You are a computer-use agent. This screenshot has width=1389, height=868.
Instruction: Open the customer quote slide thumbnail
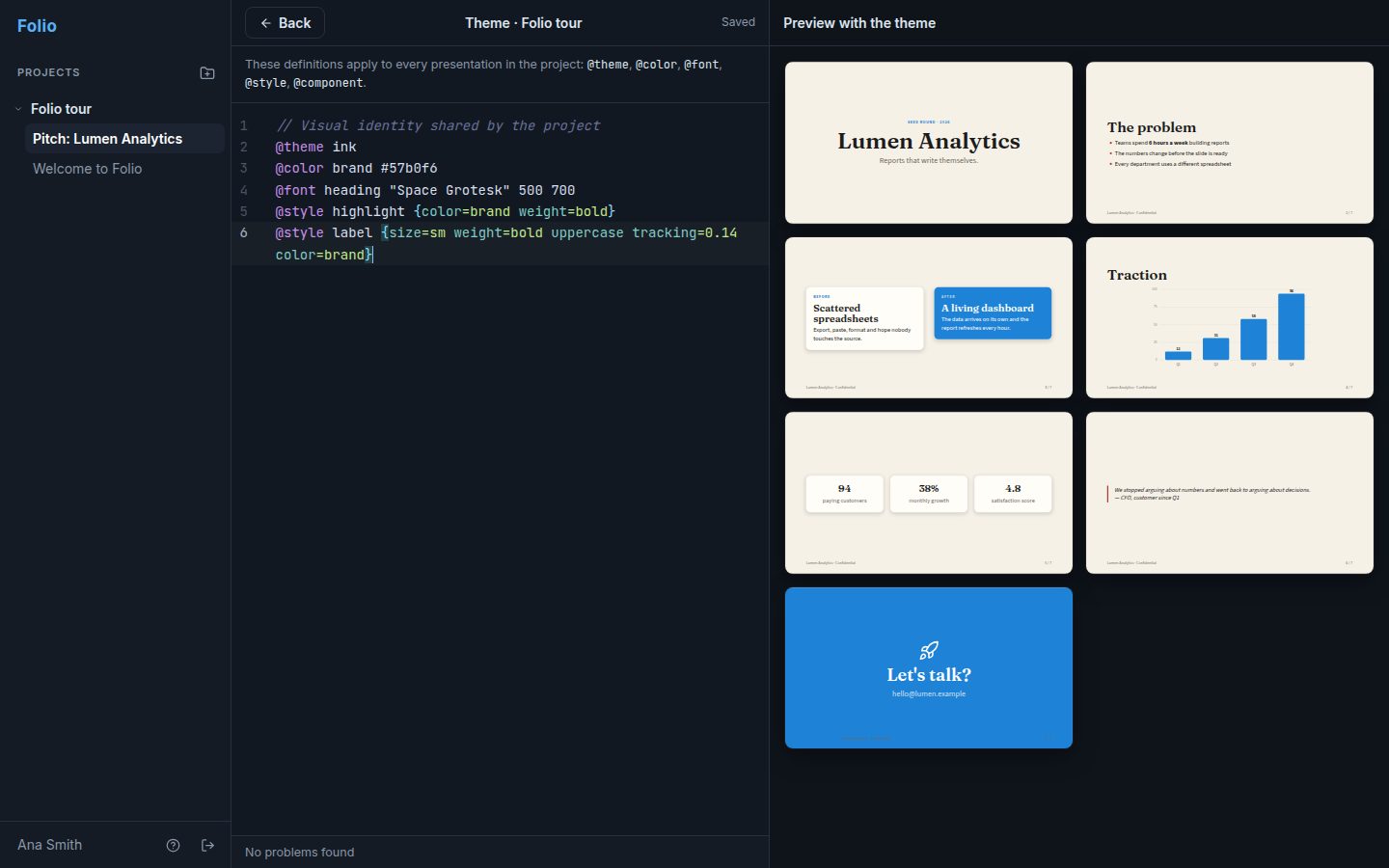click(1230, 493)
